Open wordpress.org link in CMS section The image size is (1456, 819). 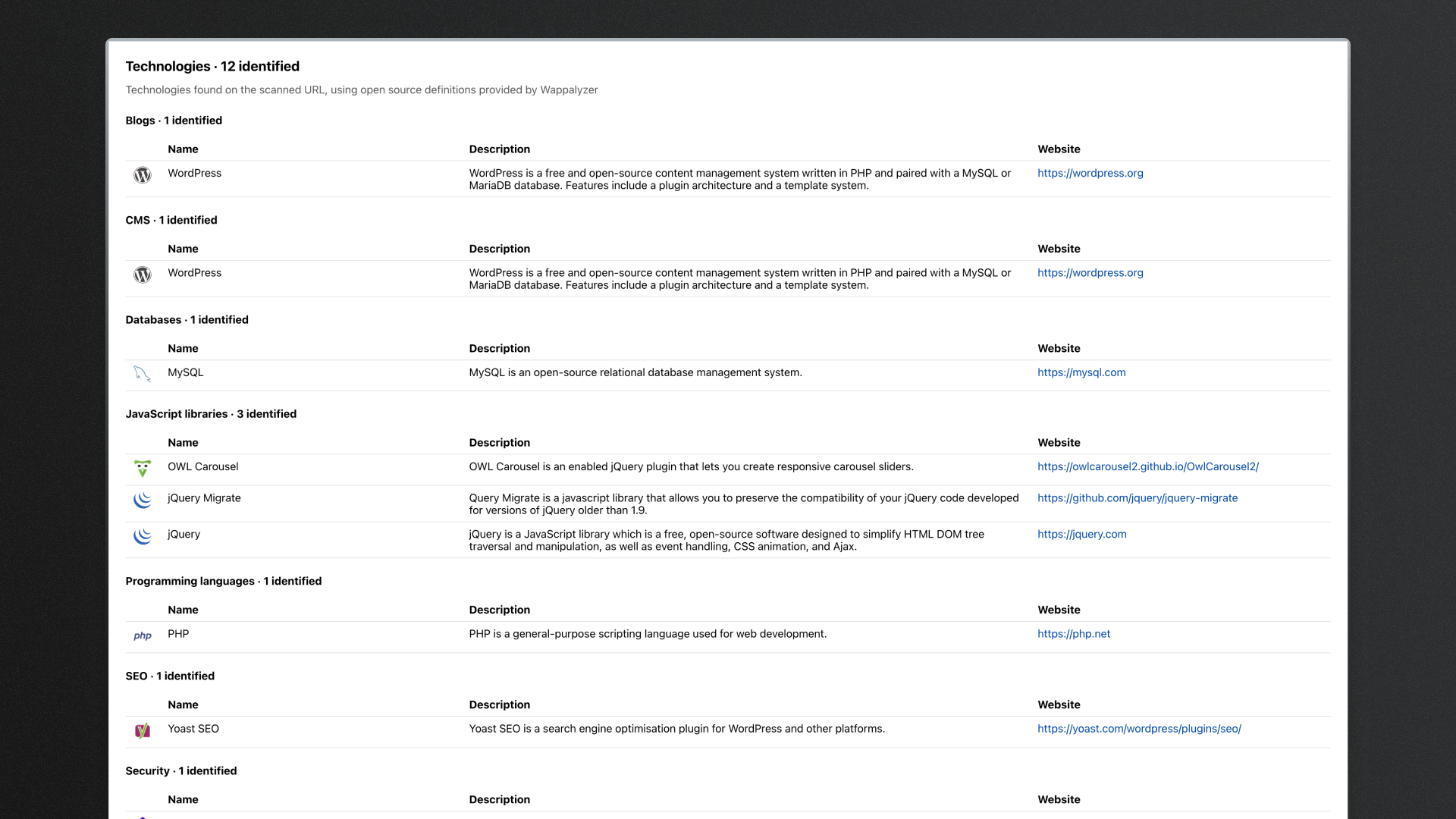click(1090, 272)
